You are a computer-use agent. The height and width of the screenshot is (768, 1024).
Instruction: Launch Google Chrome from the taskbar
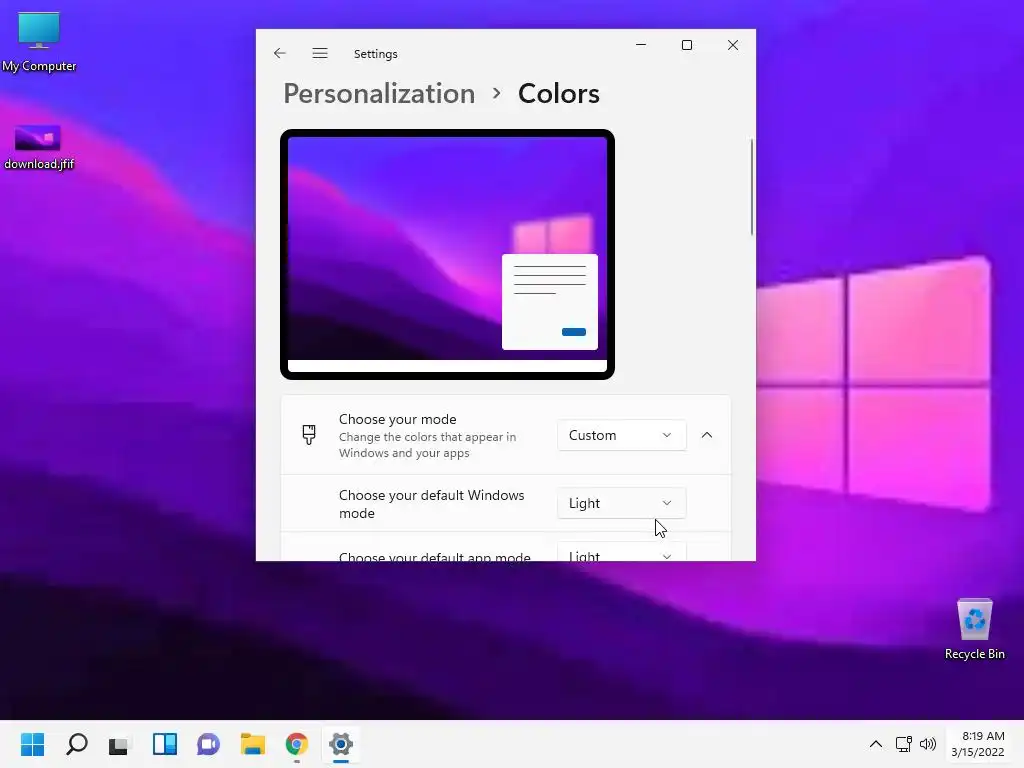(296, 744)
